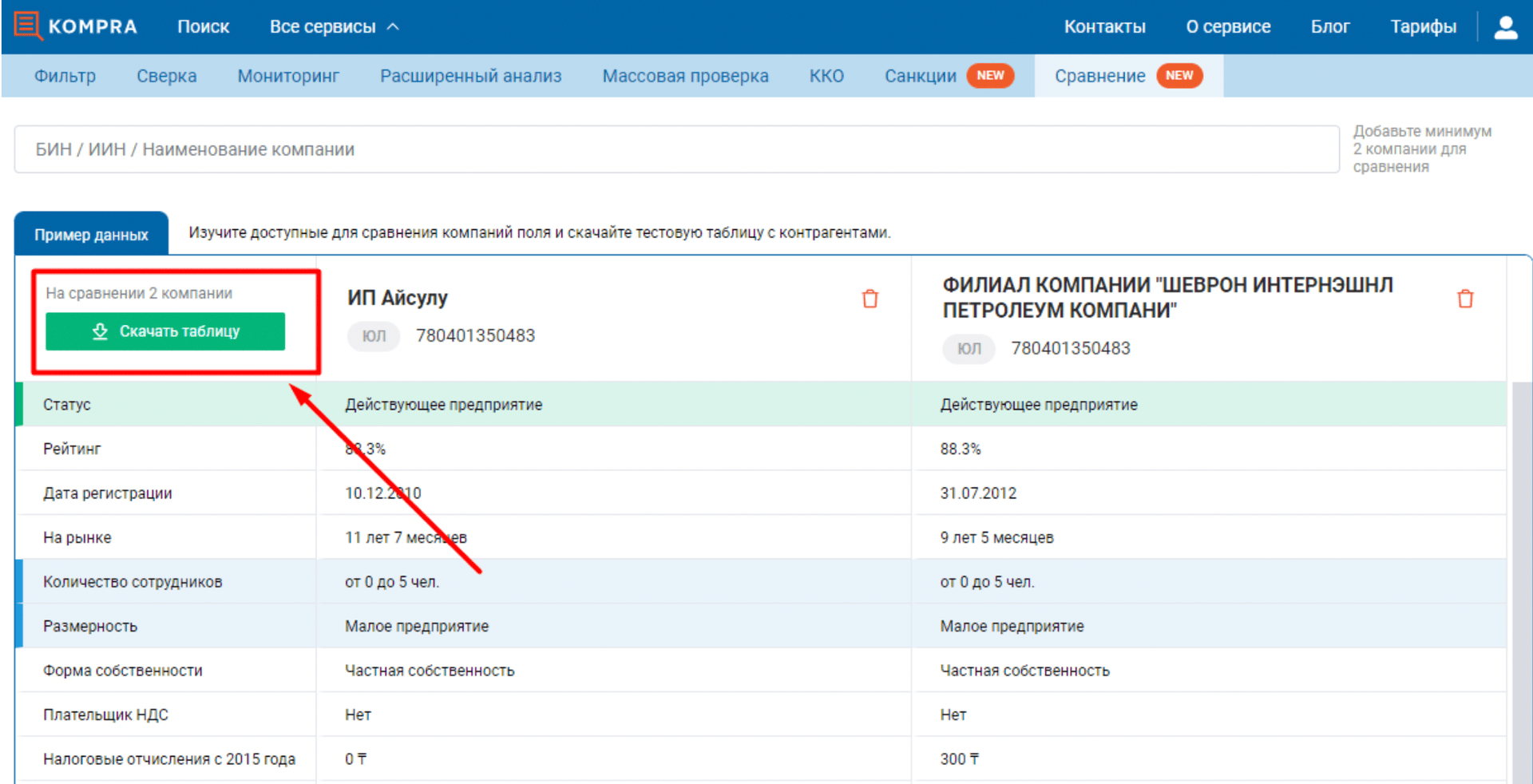Click NEW badge next to Санкции
The height and width of the screenshot is (784, 1533).
990,76
